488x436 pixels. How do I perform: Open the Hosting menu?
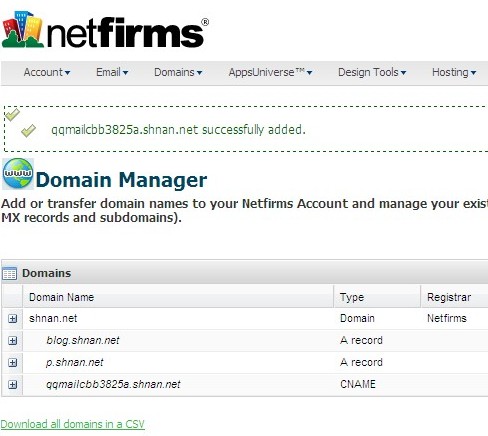pos(454,72)
